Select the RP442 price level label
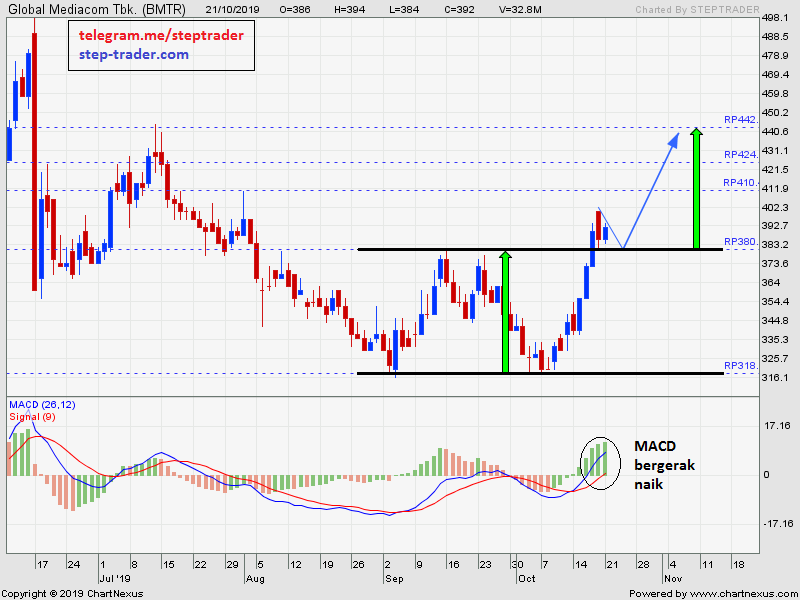The height and width of the screenshot is (600, 800). (x=740, y=119)
